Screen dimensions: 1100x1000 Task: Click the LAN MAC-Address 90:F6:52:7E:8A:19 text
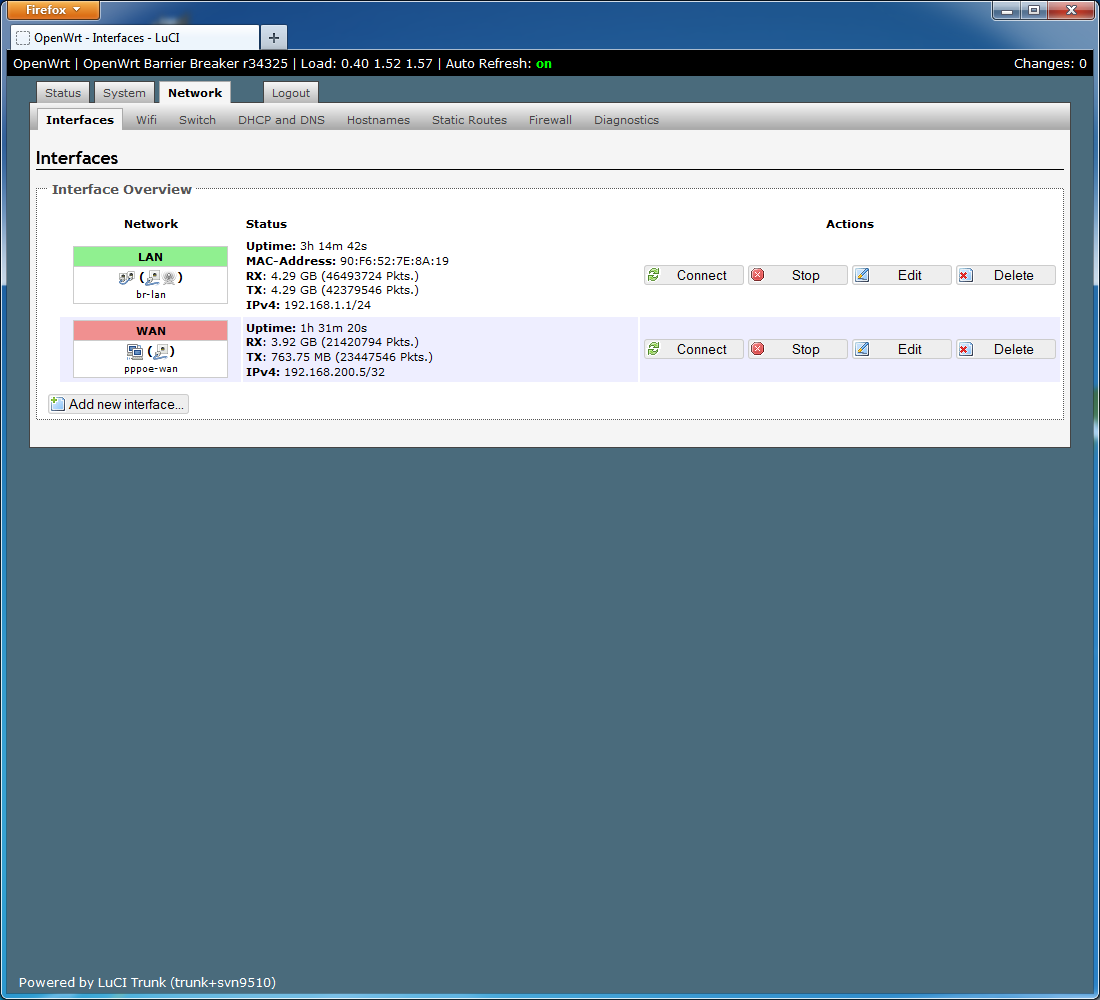347,261
